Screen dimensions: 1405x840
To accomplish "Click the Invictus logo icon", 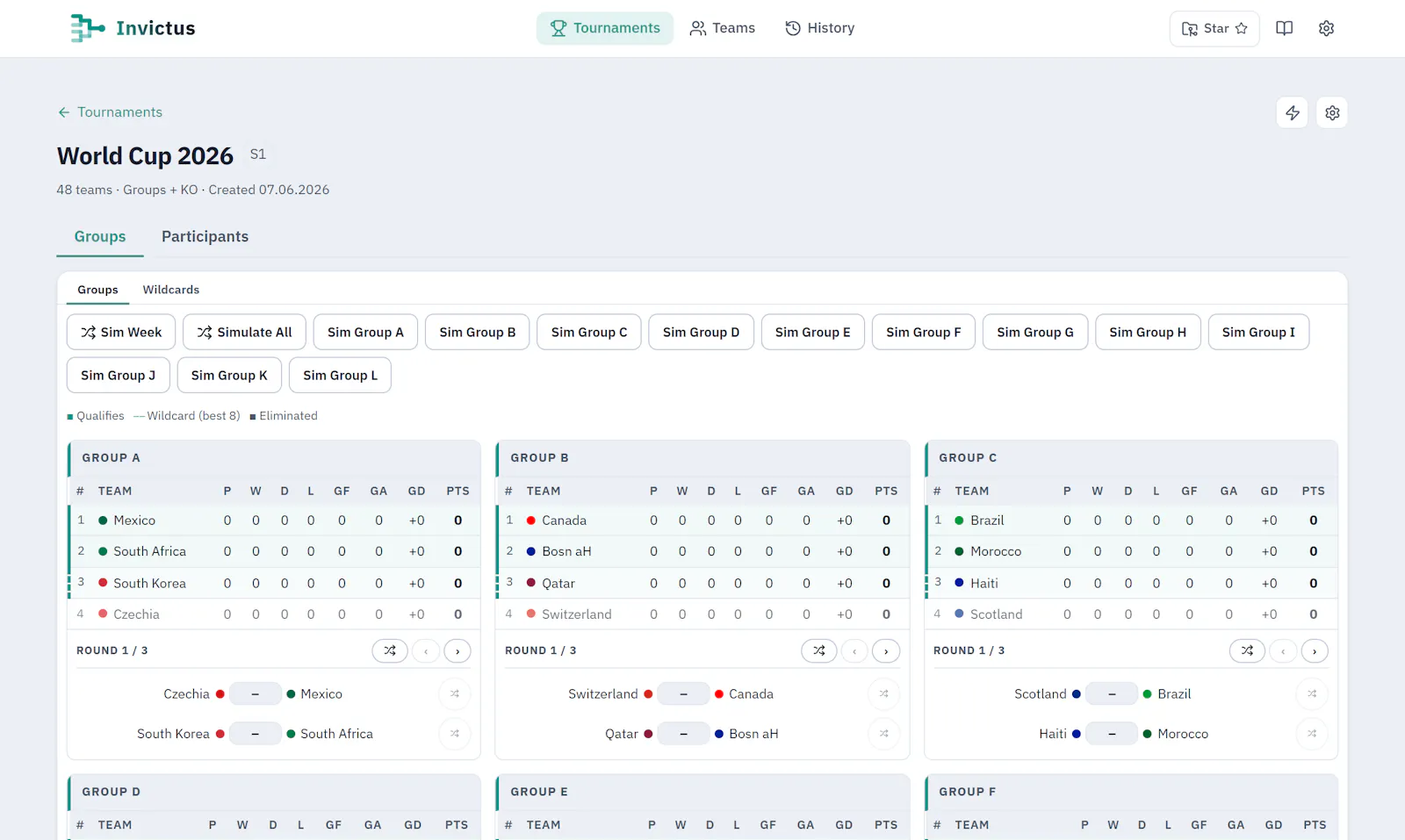I will pyautogui.click(x=88, y=28).
